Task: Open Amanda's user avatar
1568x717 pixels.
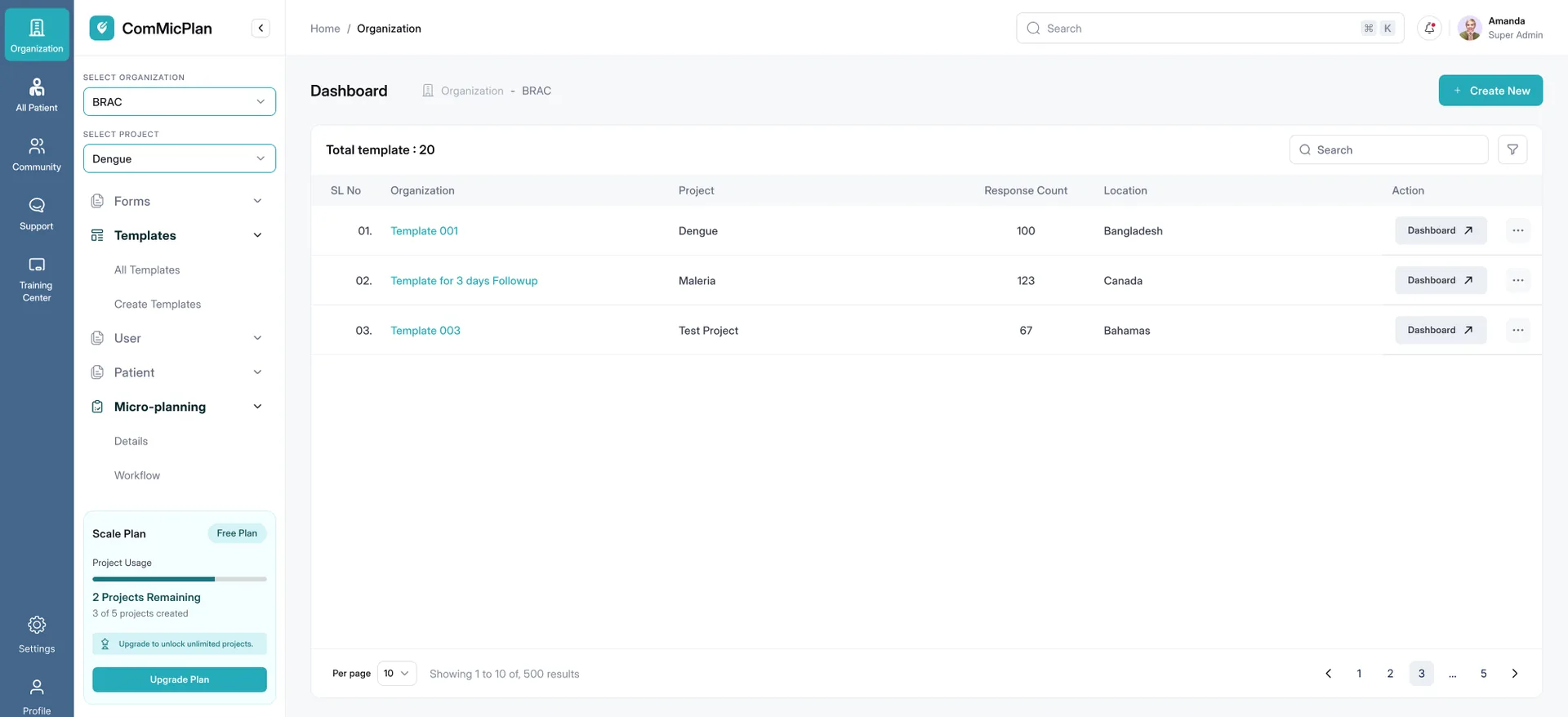Action: click(x=1470, y=29)
